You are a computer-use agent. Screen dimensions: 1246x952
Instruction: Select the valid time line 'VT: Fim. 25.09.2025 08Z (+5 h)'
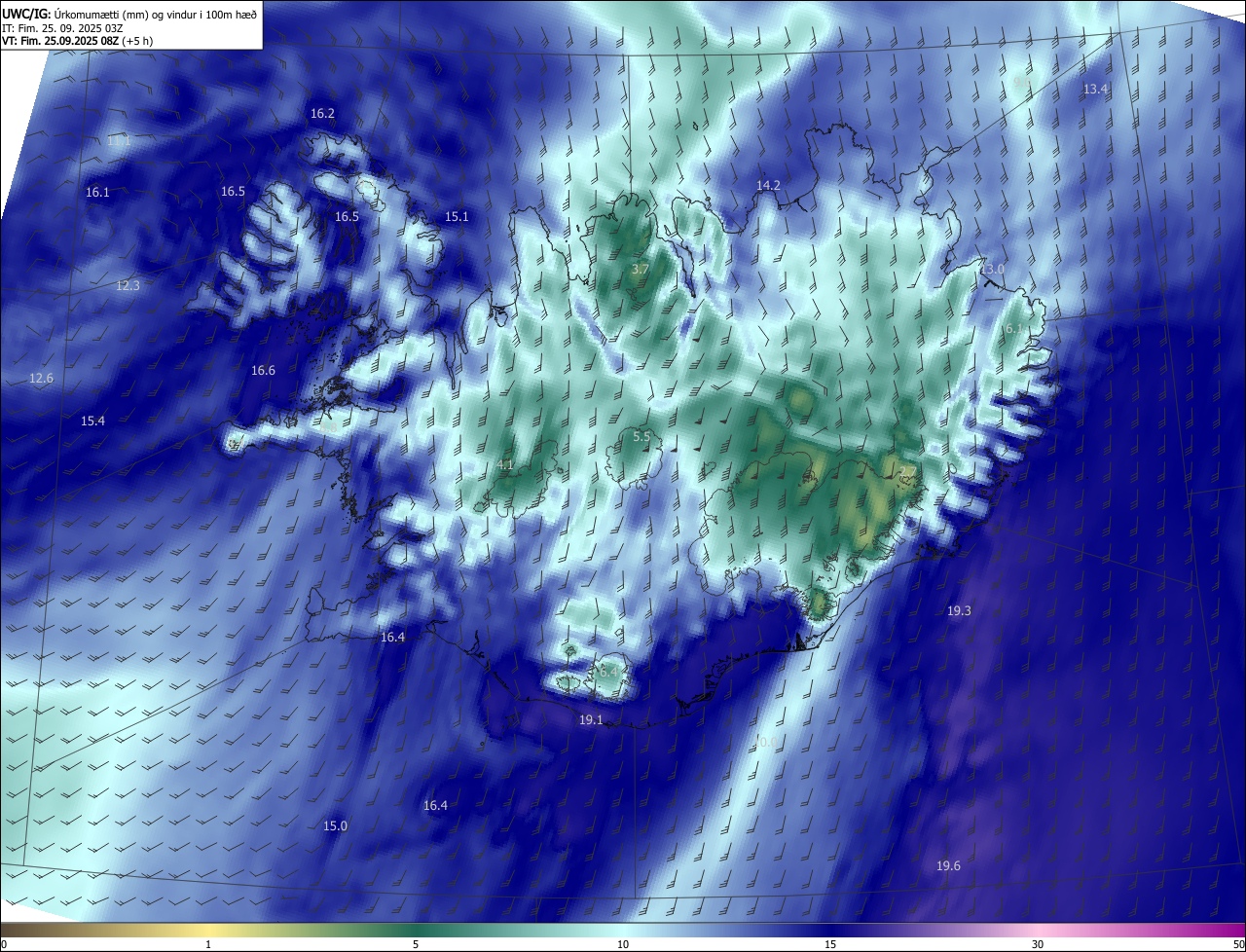78,41
